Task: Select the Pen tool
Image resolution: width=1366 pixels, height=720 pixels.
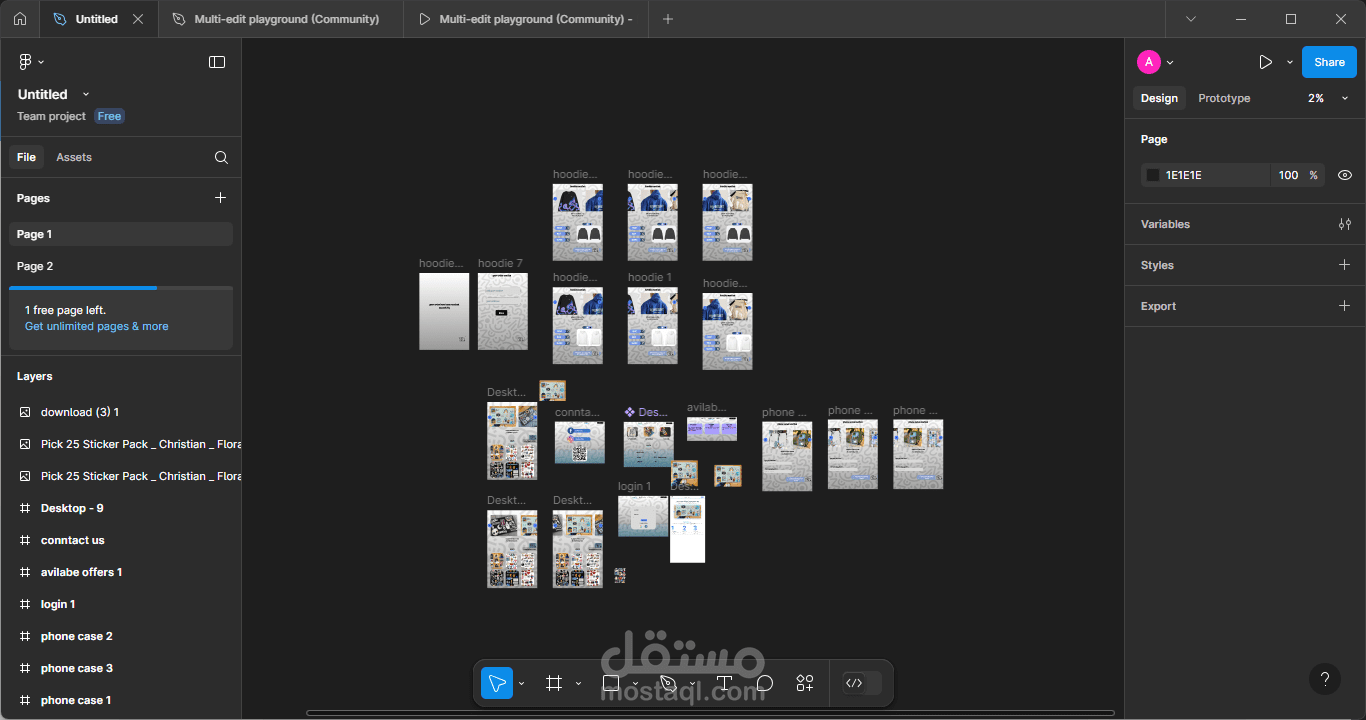Action: click(668, 683)
